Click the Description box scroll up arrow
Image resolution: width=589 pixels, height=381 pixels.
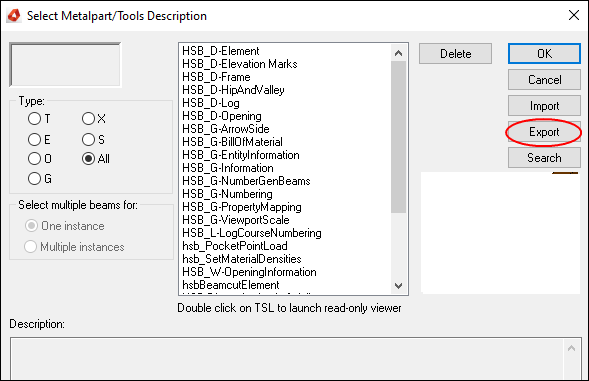571,348
